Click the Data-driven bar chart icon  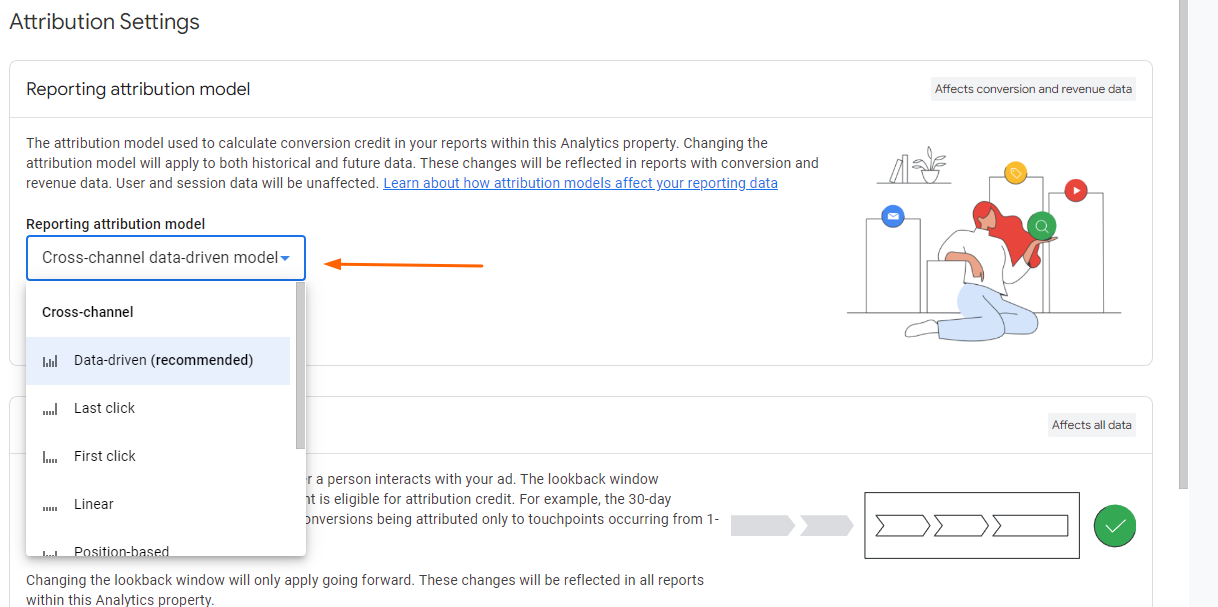[50, 361]
